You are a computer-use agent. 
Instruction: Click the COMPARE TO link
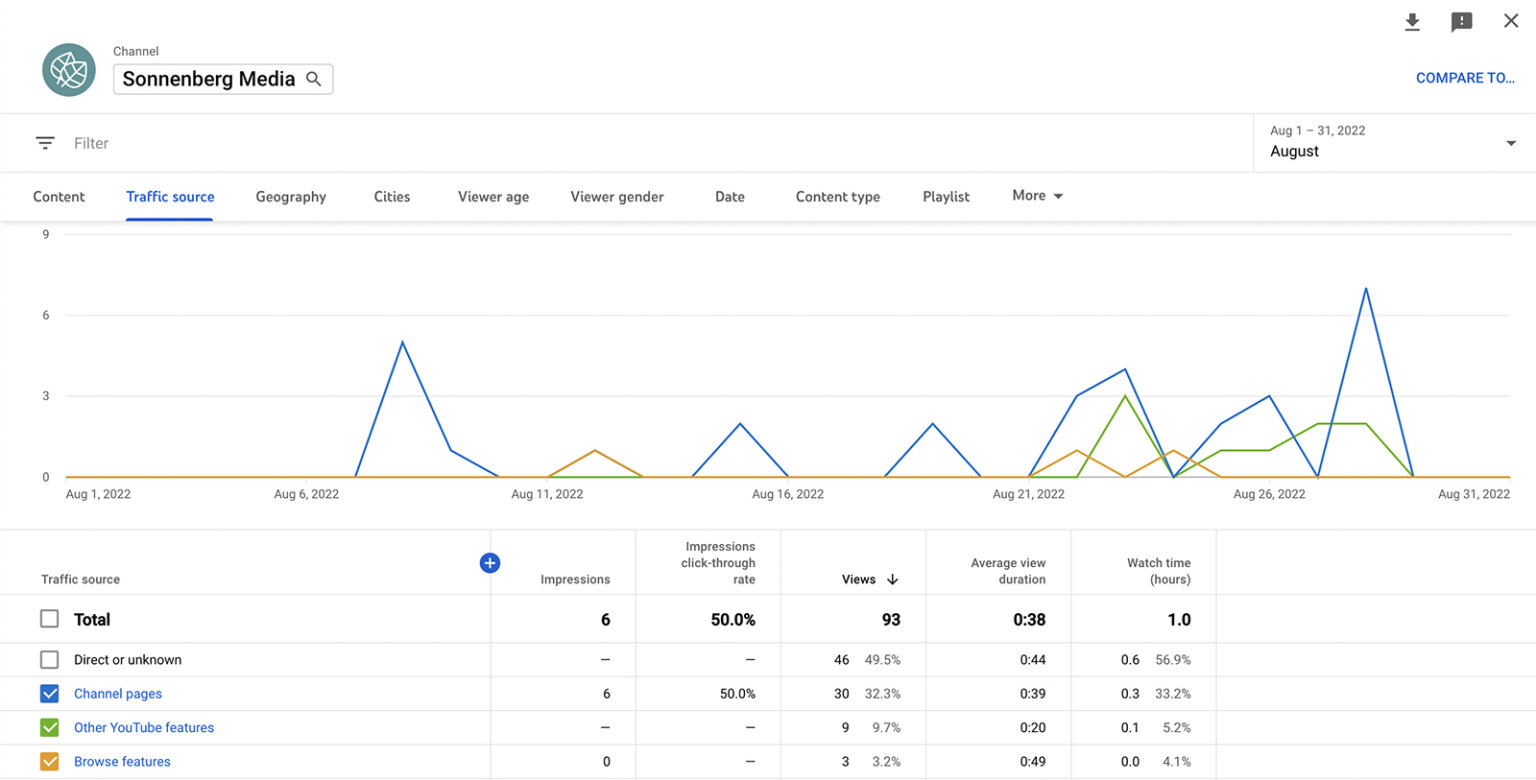click(1466, 77)
